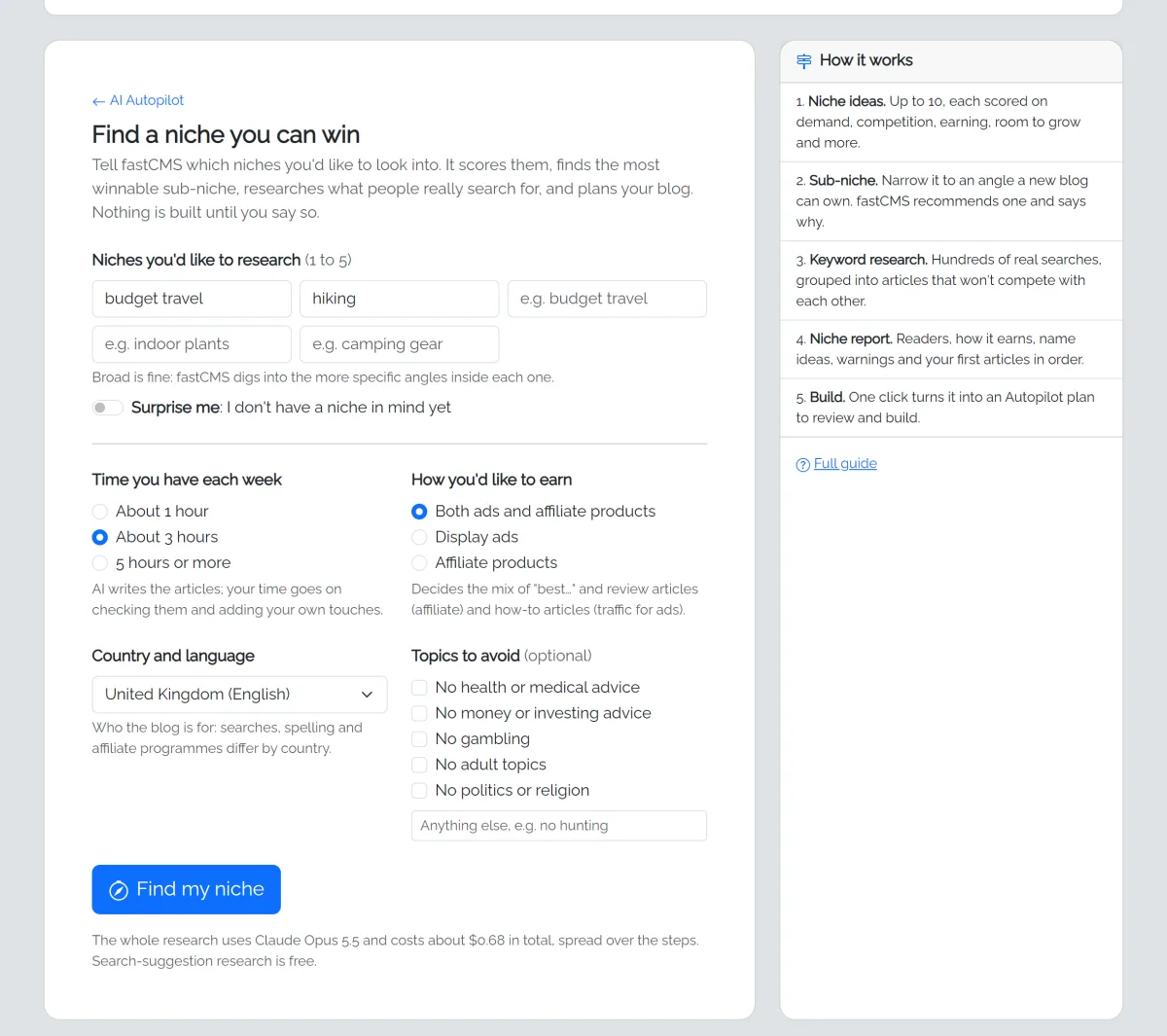1167x1036 pixels.
Task: Click the "Niche report." step text
Action: point(851,339)
